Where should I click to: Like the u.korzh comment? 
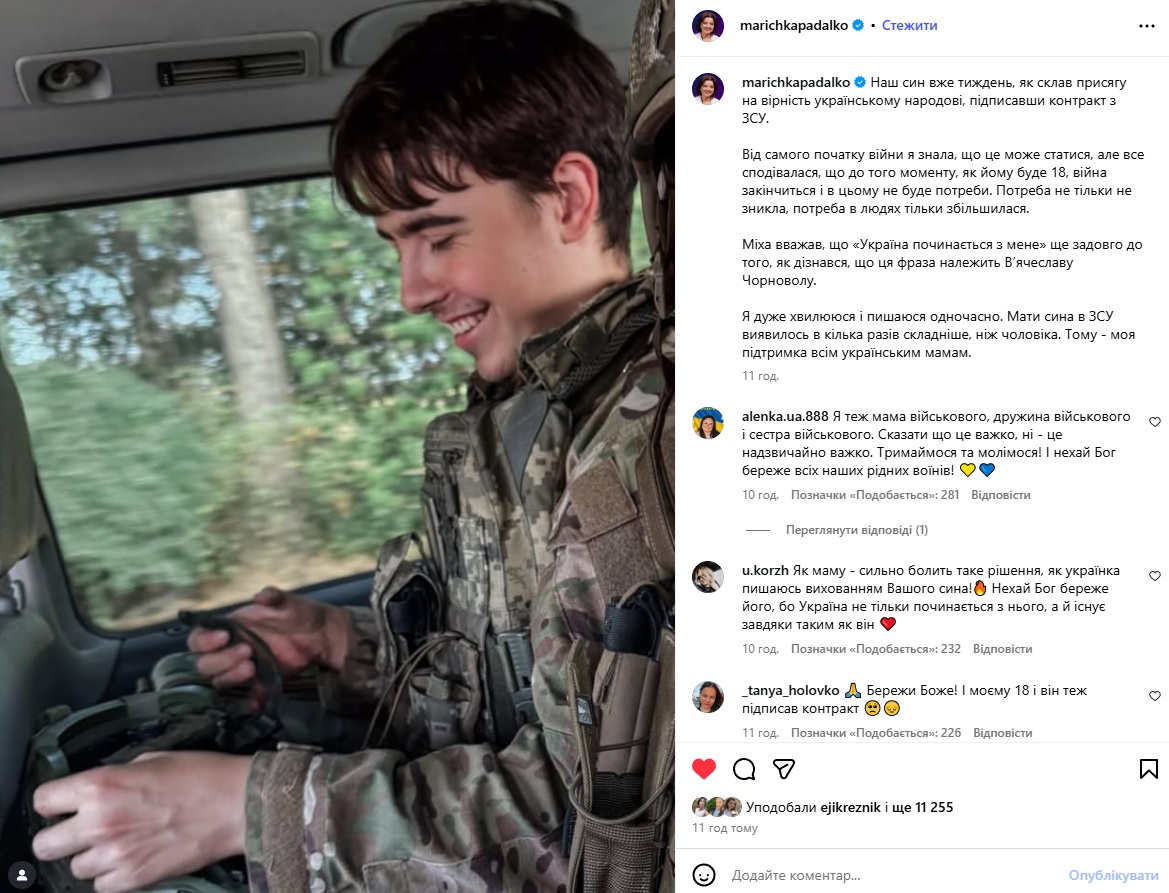[x=1155, y=576]
